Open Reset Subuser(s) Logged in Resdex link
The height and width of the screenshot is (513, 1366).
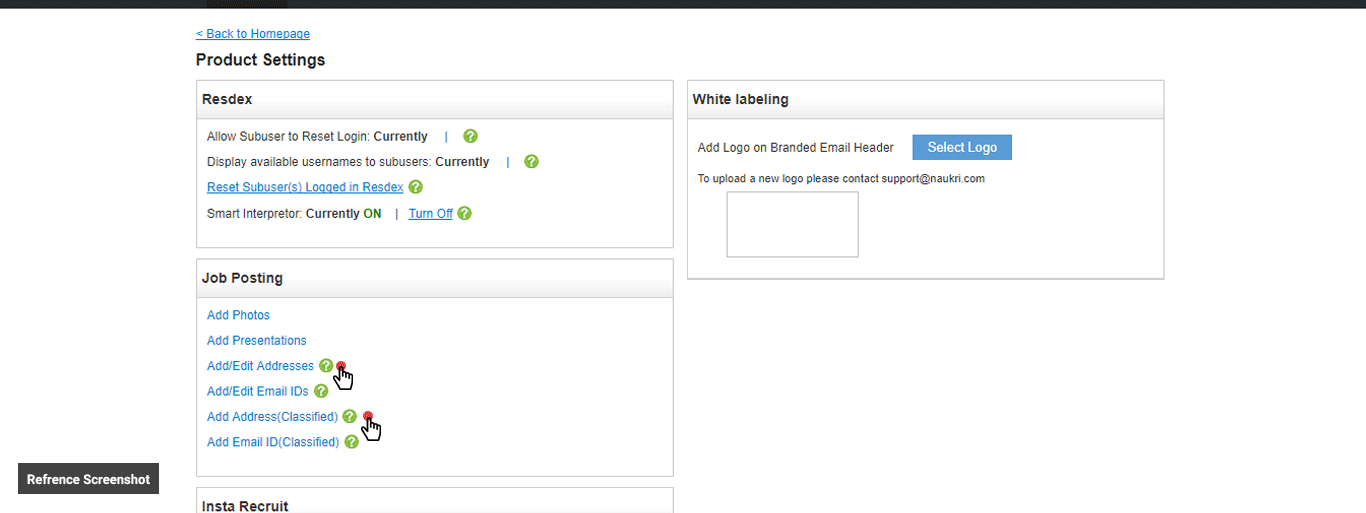point(305,187)
